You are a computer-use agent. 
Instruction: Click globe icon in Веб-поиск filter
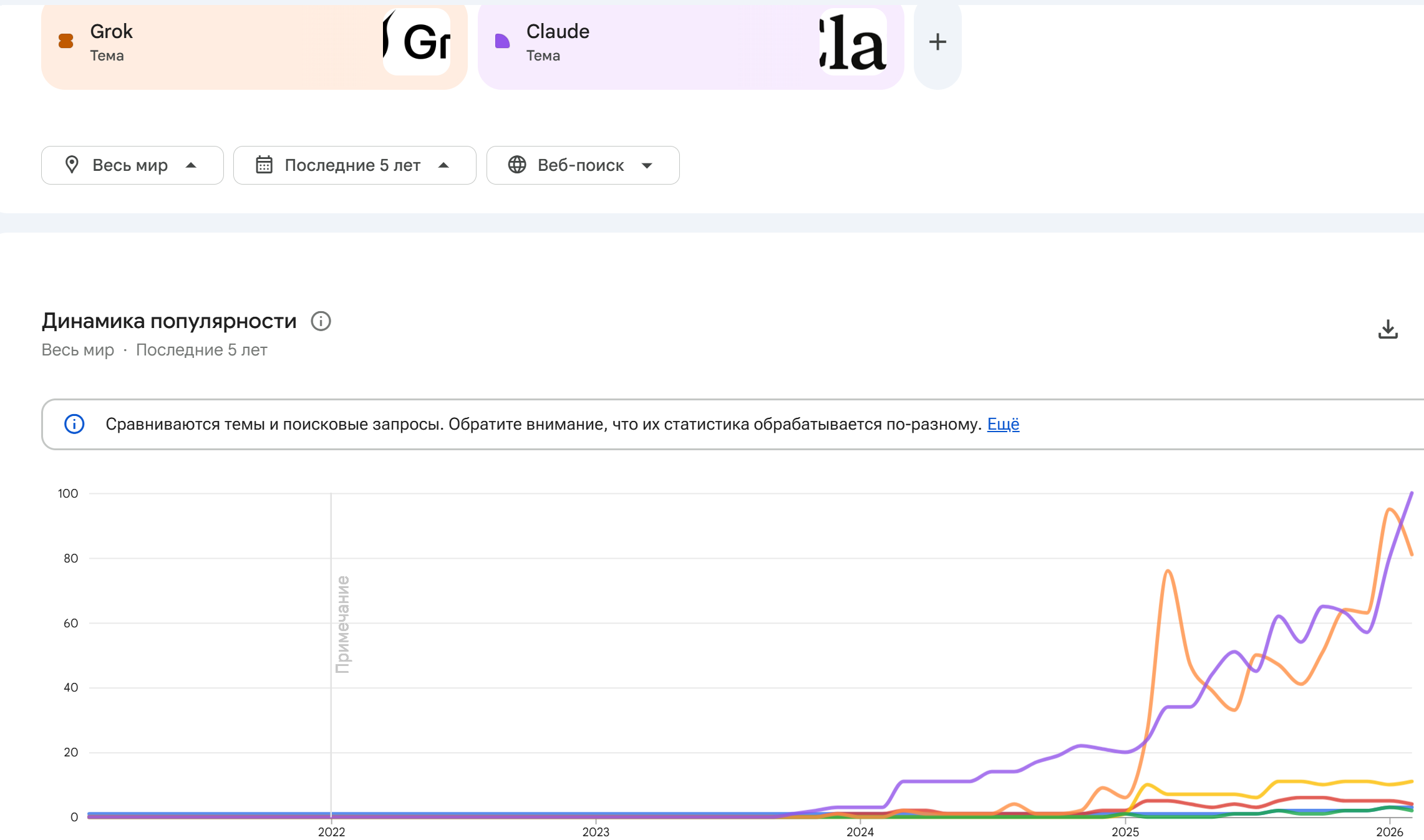517,165
